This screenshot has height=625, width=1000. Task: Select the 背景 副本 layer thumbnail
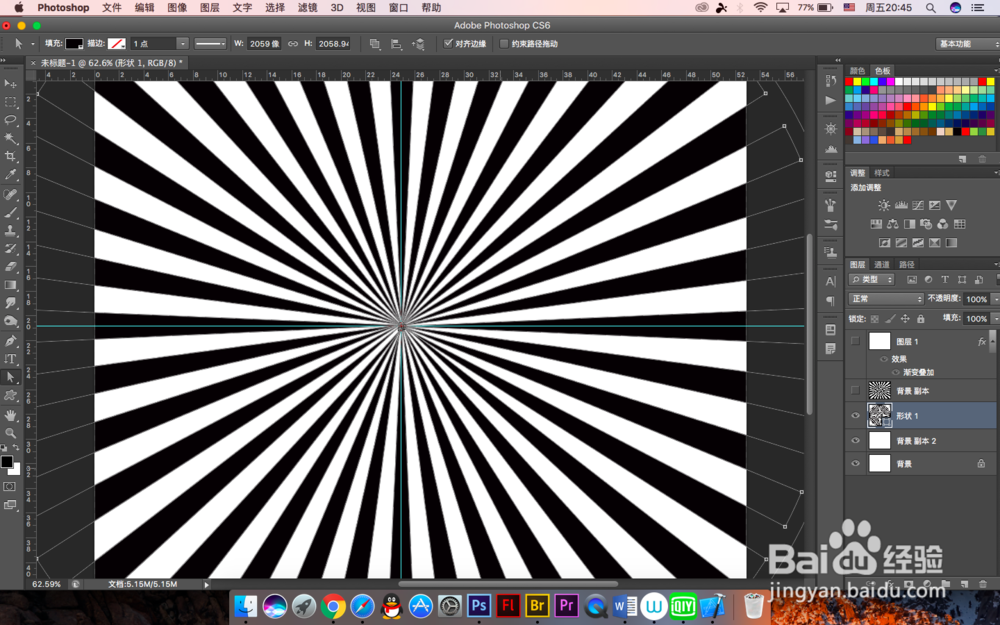tap(879, 390)
